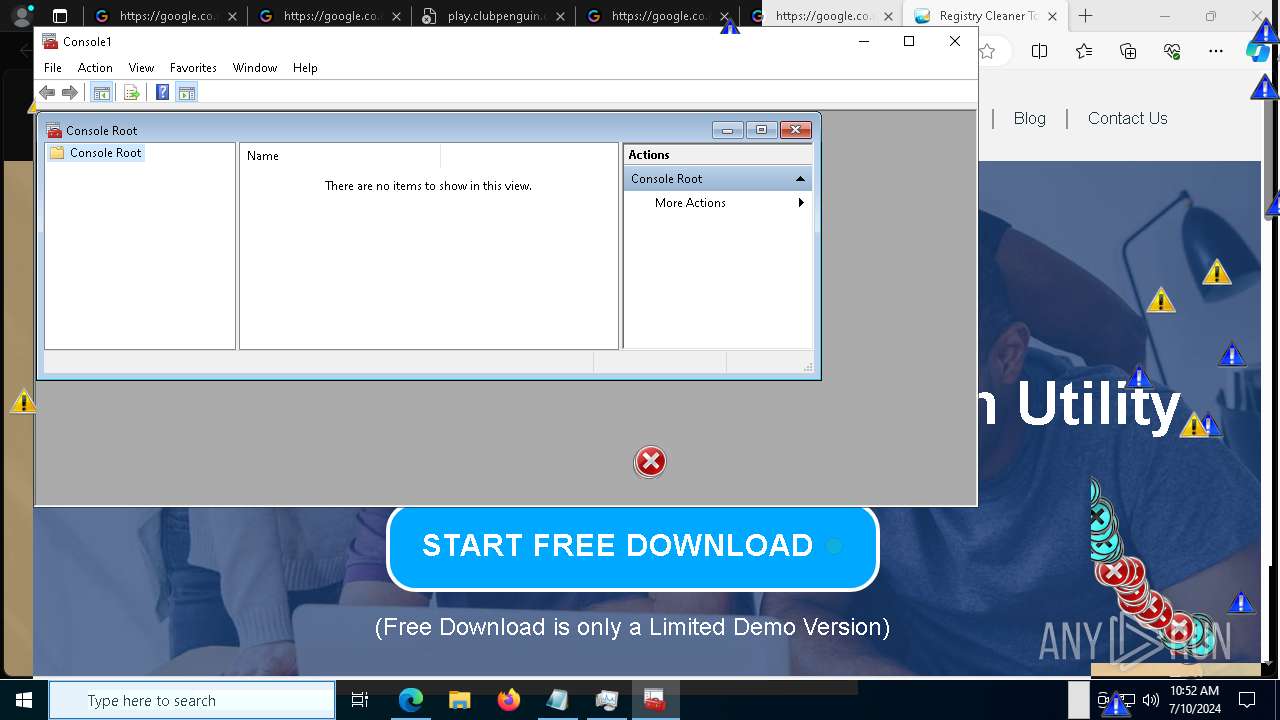Click the START FREE DOWNLOAD button
The height and width of the screenshot is (720, 1280).
tap(632, 547)
